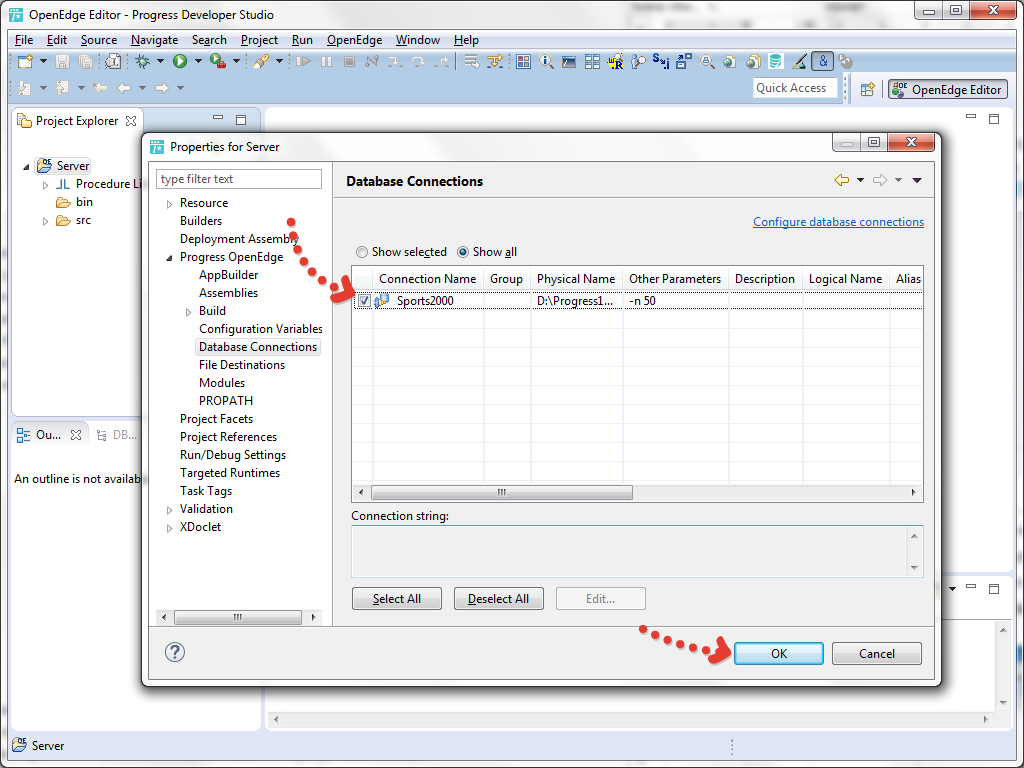The image size is (1024, 768).
Task: Click the Save disk icon in toolbar
Action: [x=62, y=61]
